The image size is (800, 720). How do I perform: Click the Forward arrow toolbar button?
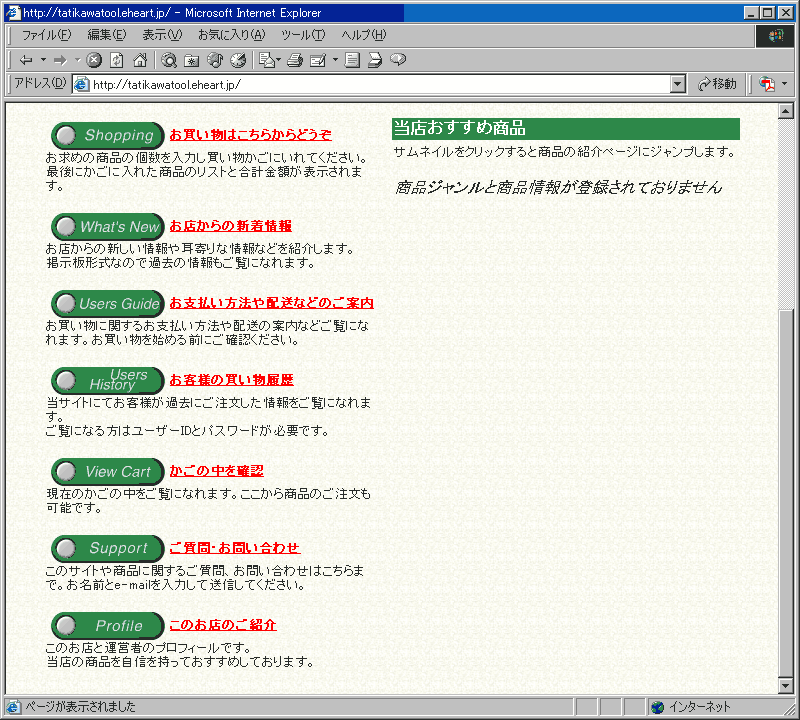(x=61, y=60)
